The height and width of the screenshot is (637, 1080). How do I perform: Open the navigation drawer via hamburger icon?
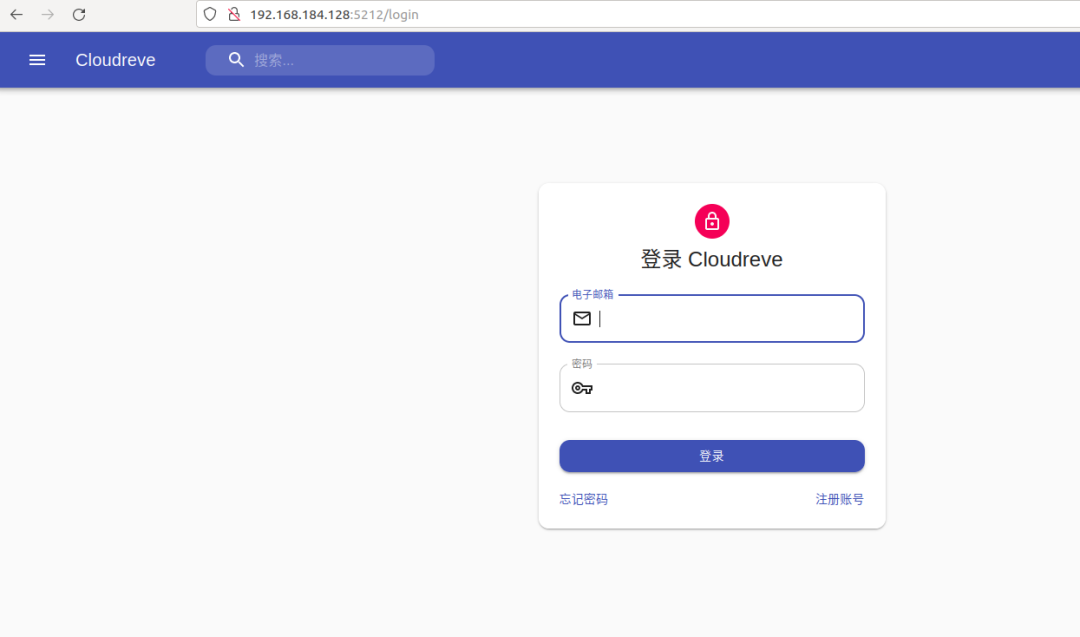[37, 59]
